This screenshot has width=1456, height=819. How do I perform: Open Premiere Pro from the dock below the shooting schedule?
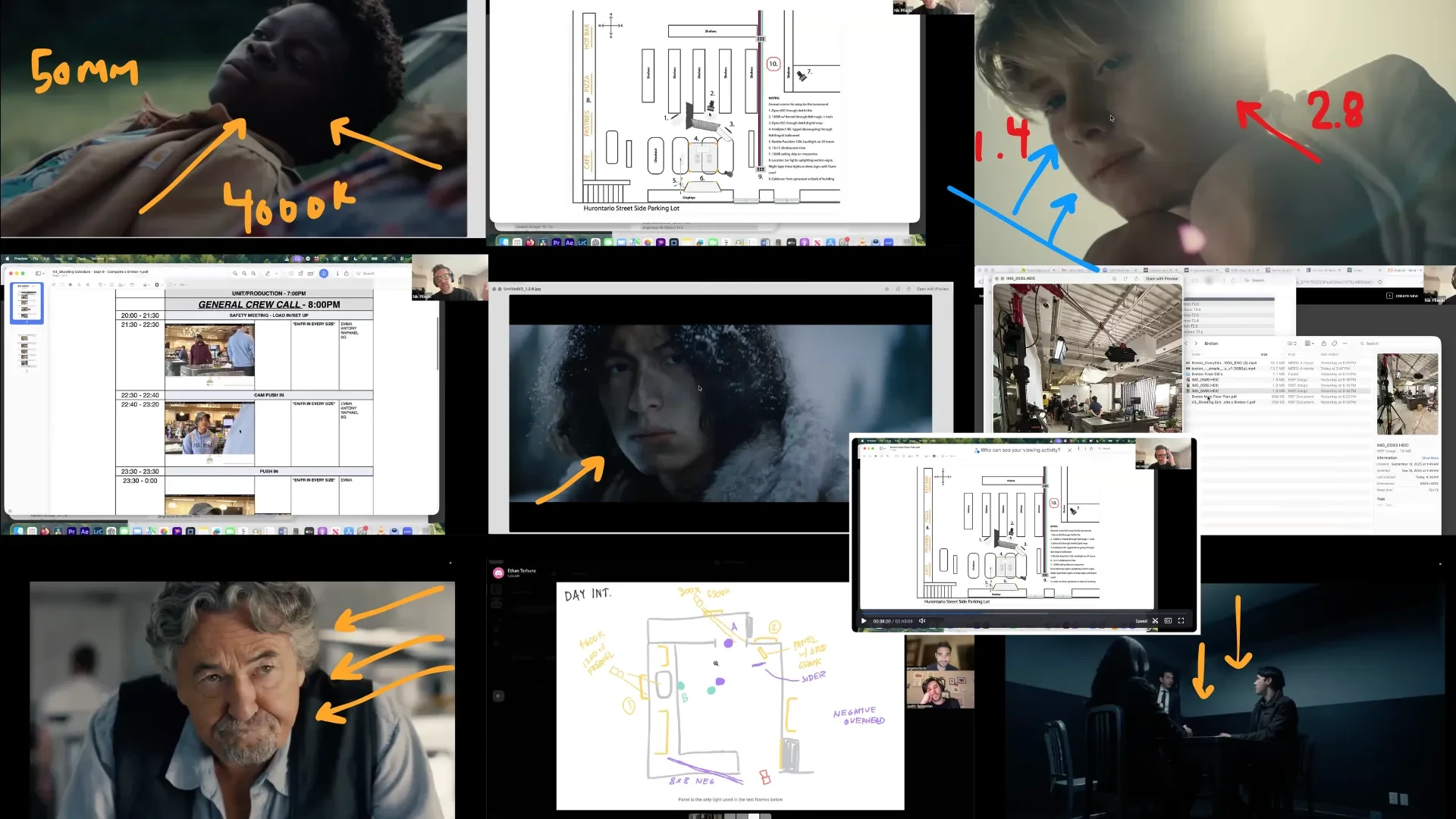[72, 532]
